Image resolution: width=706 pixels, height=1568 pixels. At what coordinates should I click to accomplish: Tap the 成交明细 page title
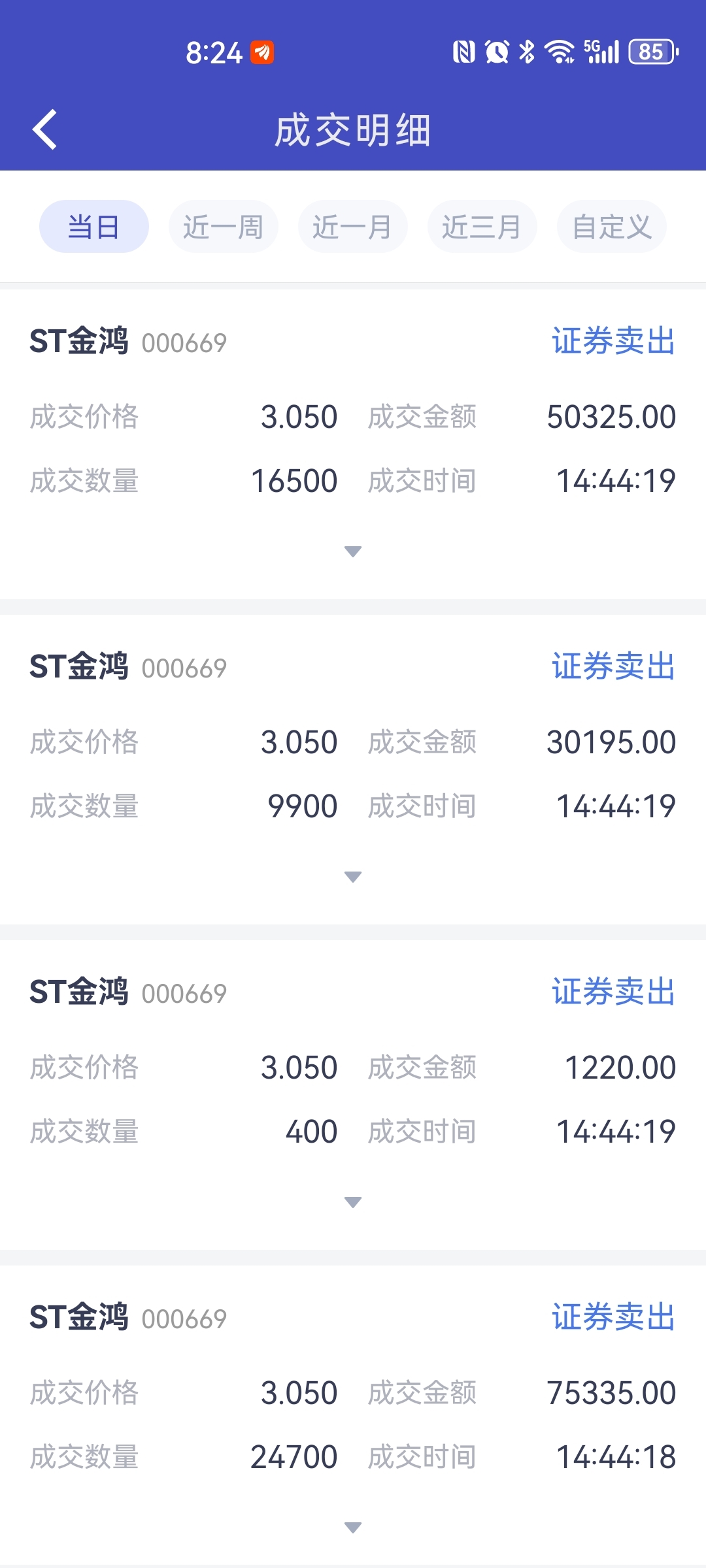[353, 130]
